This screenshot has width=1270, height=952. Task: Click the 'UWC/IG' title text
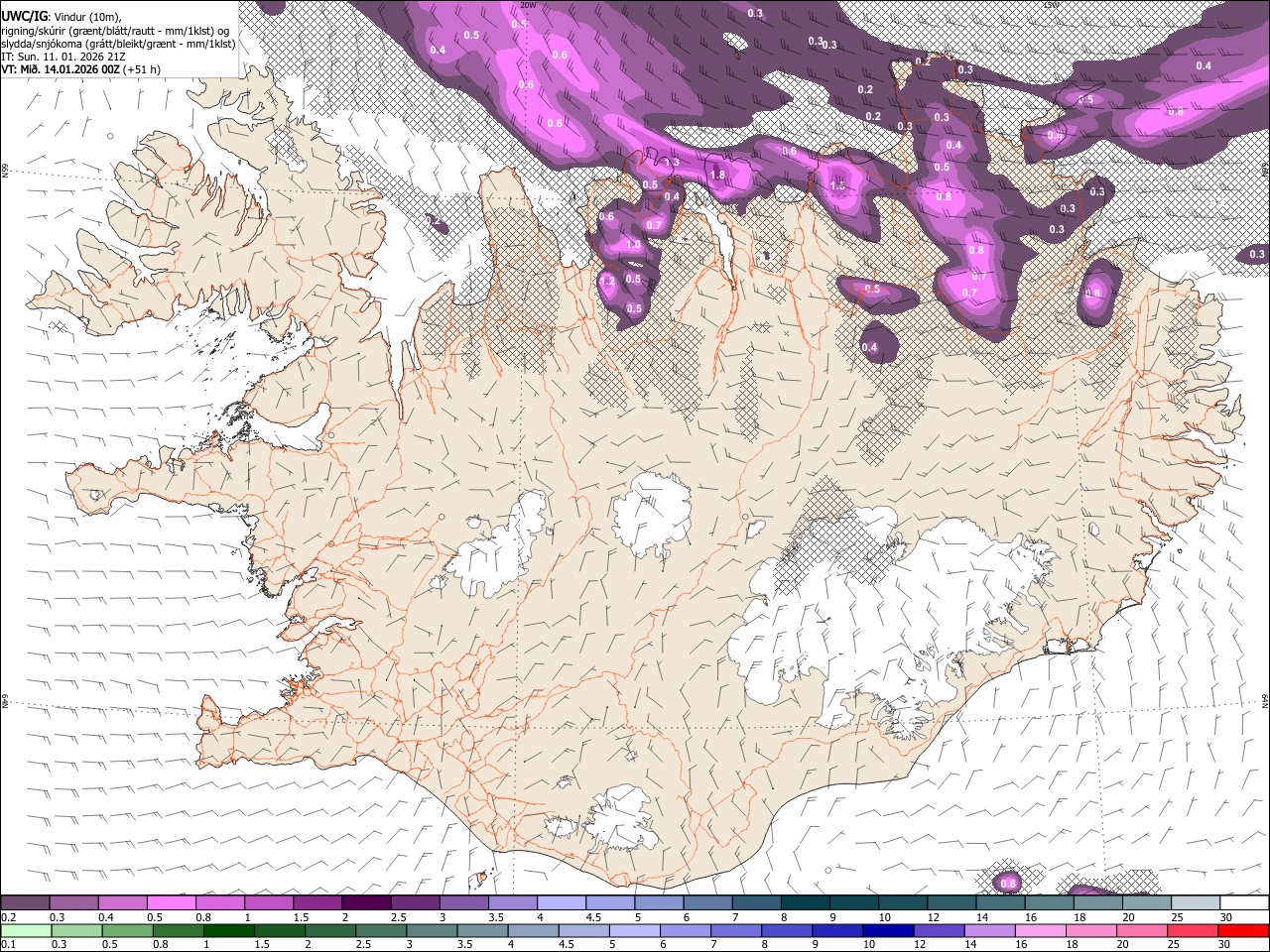25,15
